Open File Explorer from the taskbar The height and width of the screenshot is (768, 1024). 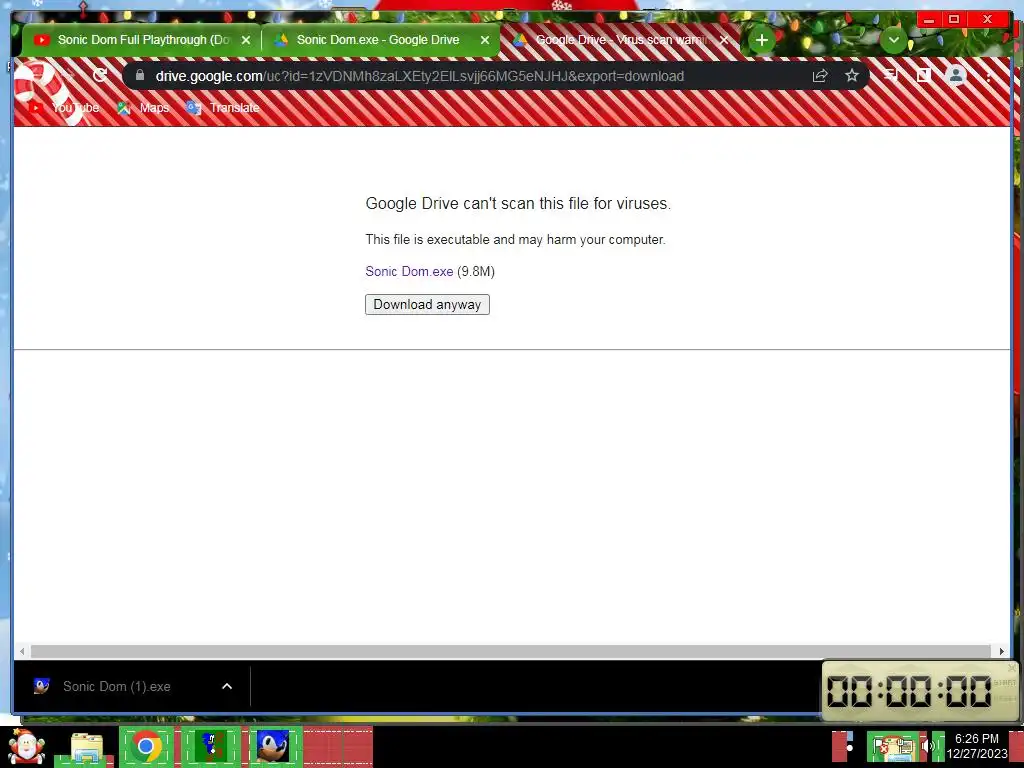point(87,748)
